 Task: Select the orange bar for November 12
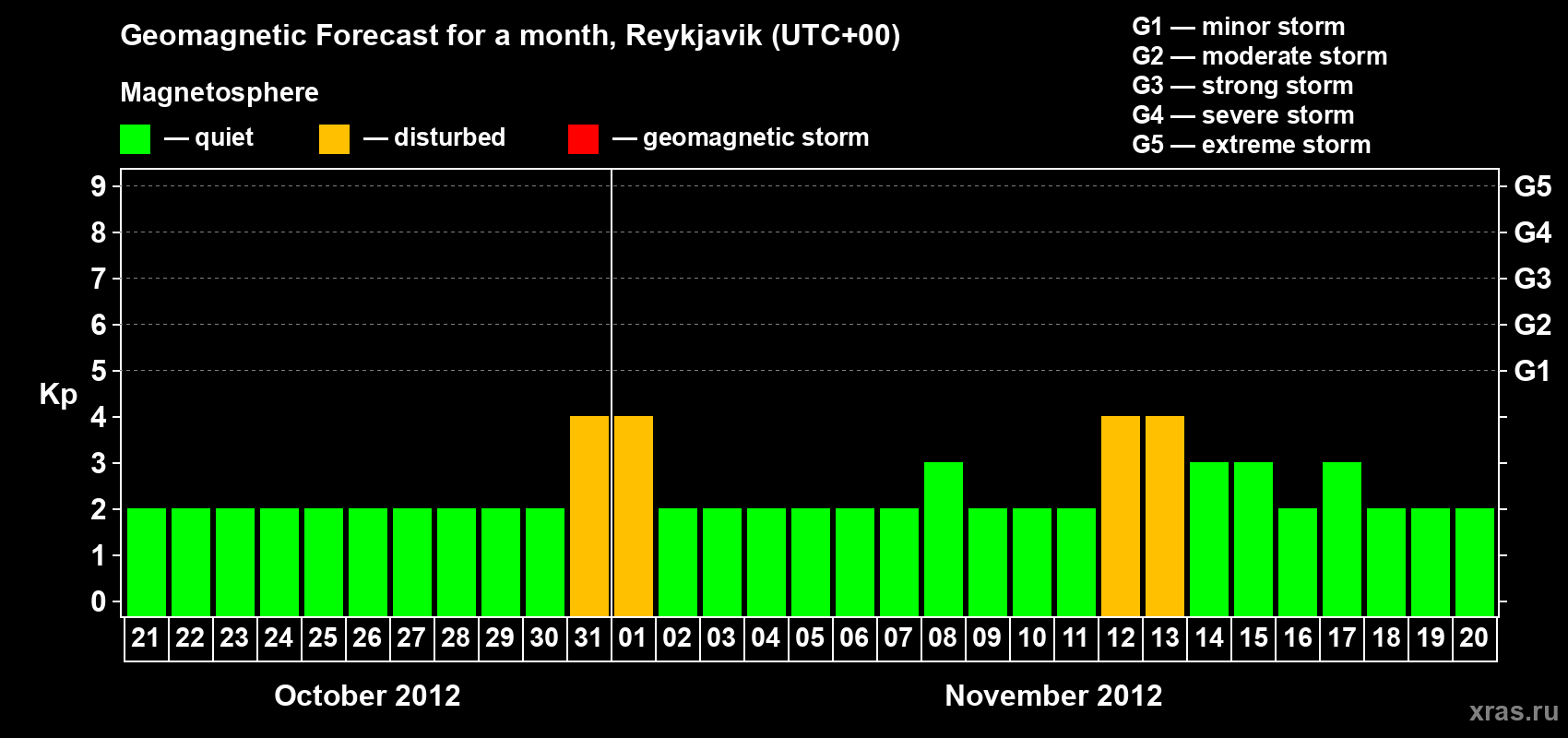(1121, 517)
